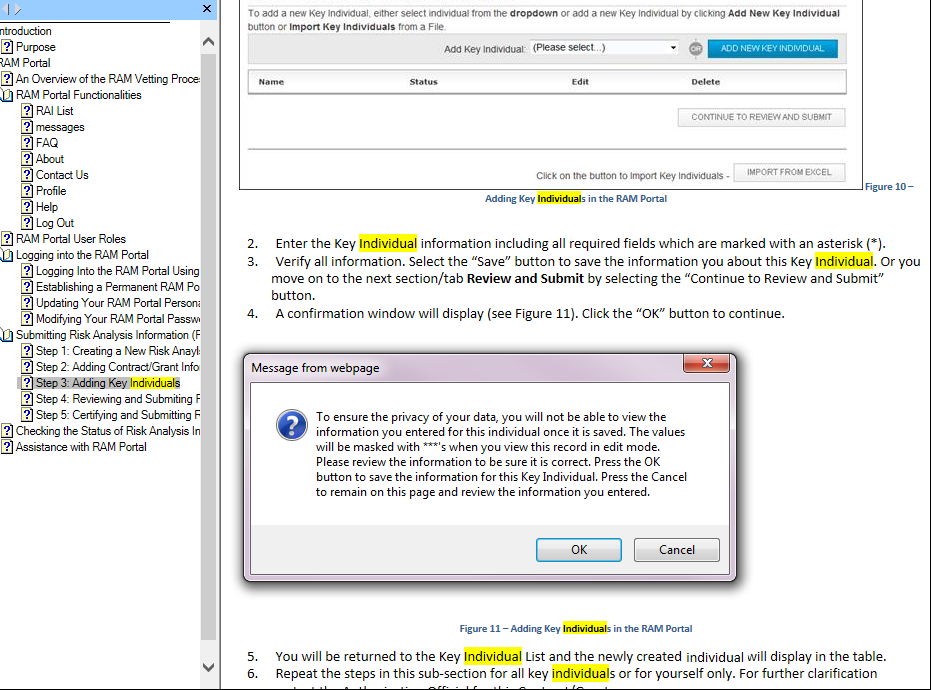
Task: Click the Add New Key Individual button
Action: pyautogui.click(x=772, y=48)
